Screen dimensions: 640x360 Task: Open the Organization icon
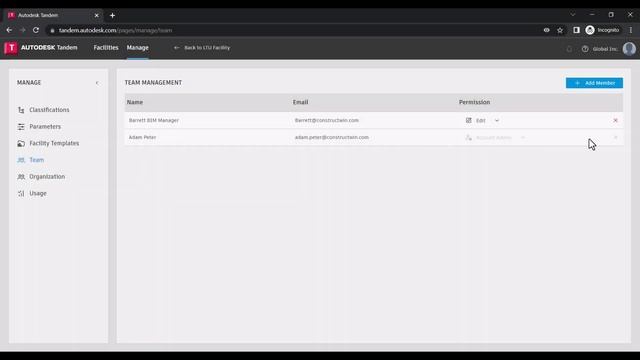[x=21, y=177]
